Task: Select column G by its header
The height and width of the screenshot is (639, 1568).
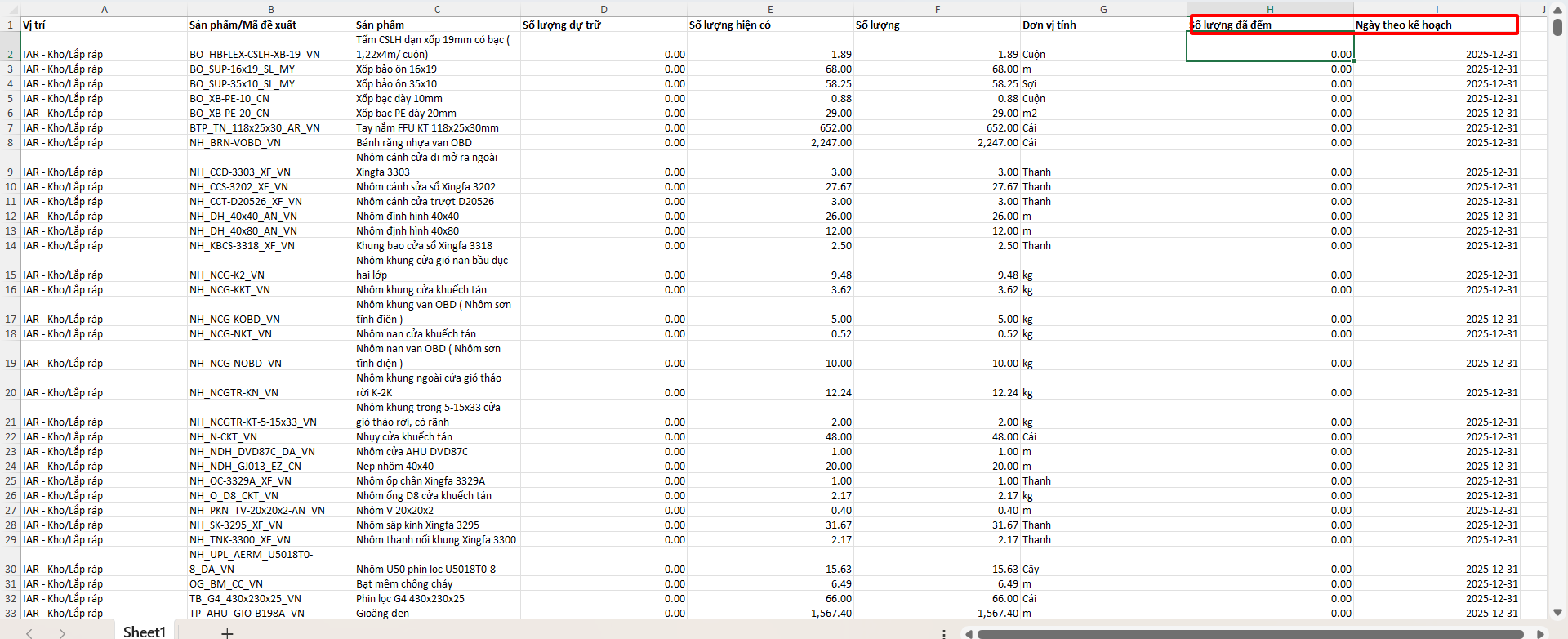Action: click(x=1103, y=9)
